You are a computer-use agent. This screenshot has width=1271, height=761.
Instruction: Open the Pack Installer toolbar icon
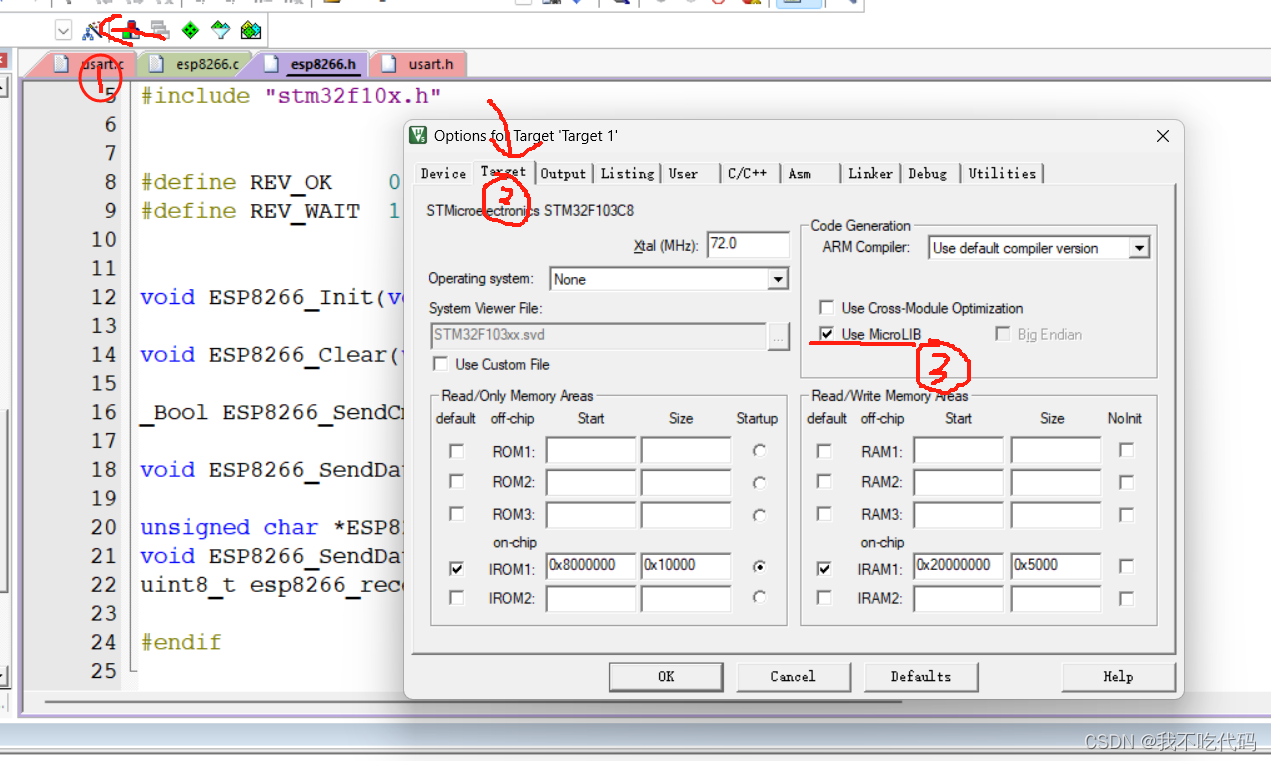click(249, 30)
